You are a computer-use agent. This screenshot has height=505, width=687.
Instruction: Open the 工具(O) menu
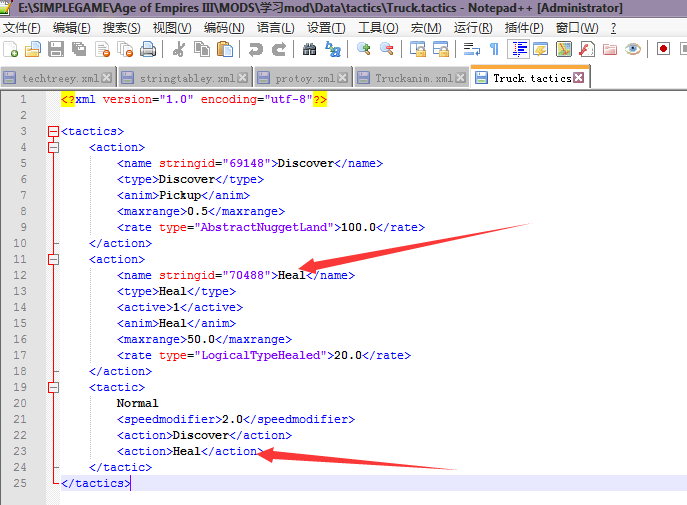tap(378, 28)
